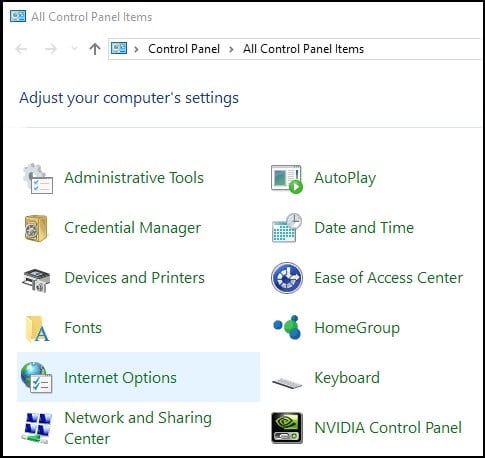Click the window title bar Control Panel icon
The width and height of the screenshot is (485, 458).
point(18,16)
